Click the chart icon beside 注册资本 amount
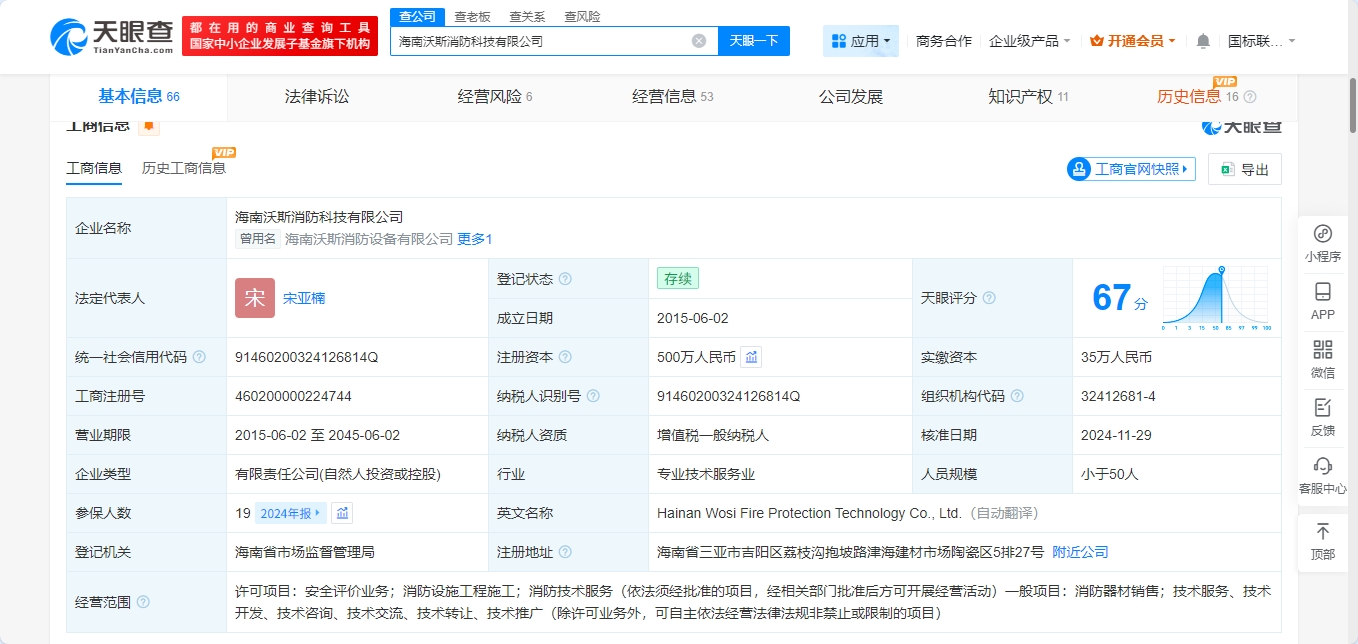Image resolution: width=1358 pixels, height=644 pixels. click(752, 357)
